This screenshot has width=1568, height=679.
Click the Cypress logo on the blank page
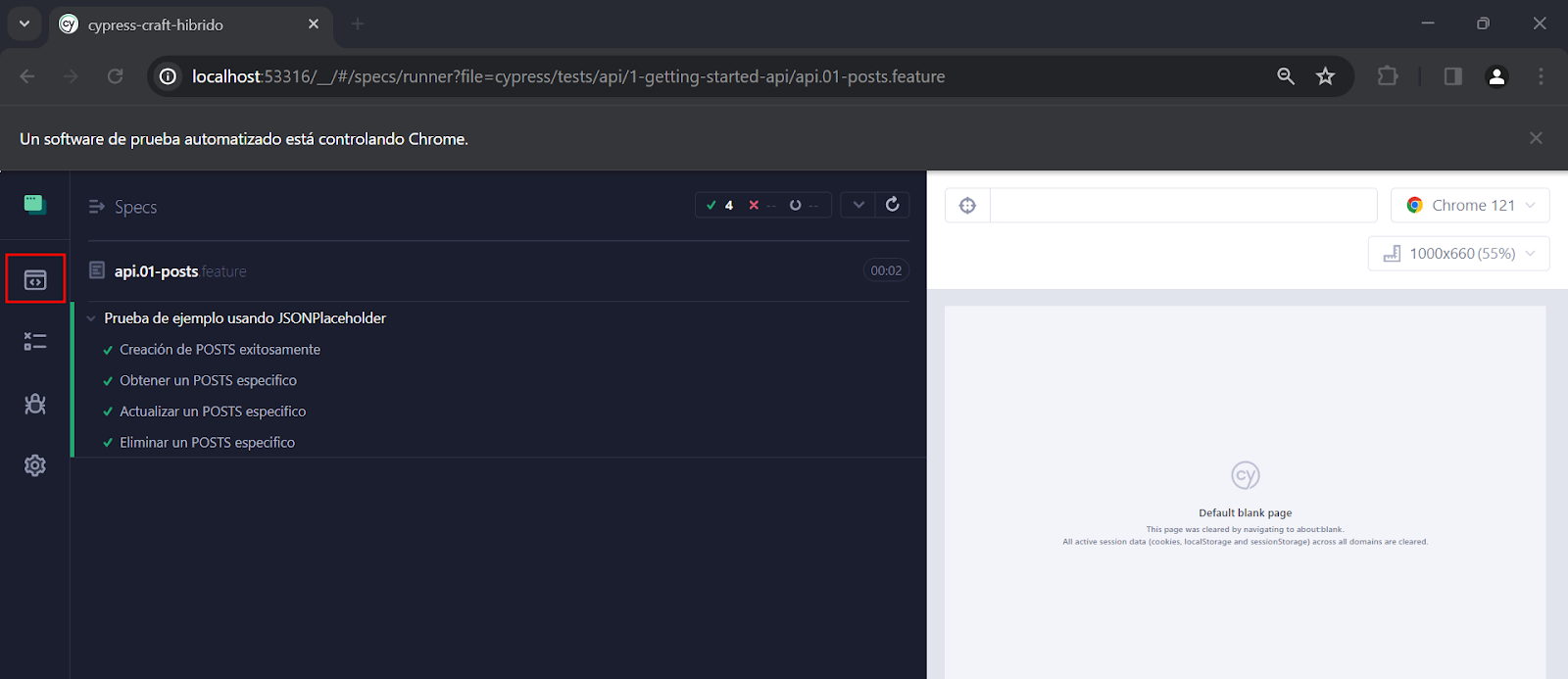(x=1246, y=476)
